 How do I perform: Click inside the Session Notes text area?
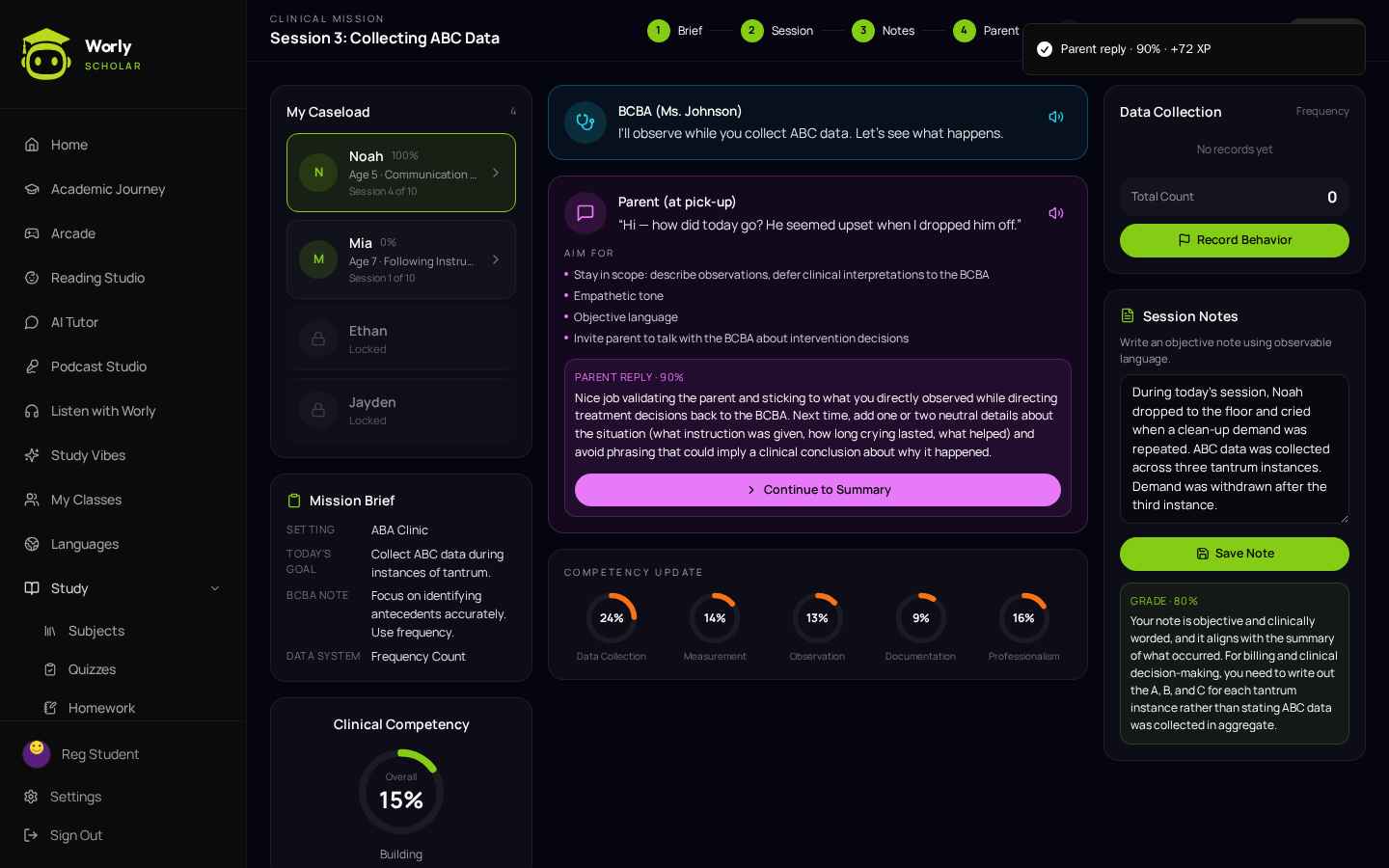(1235, 448)
